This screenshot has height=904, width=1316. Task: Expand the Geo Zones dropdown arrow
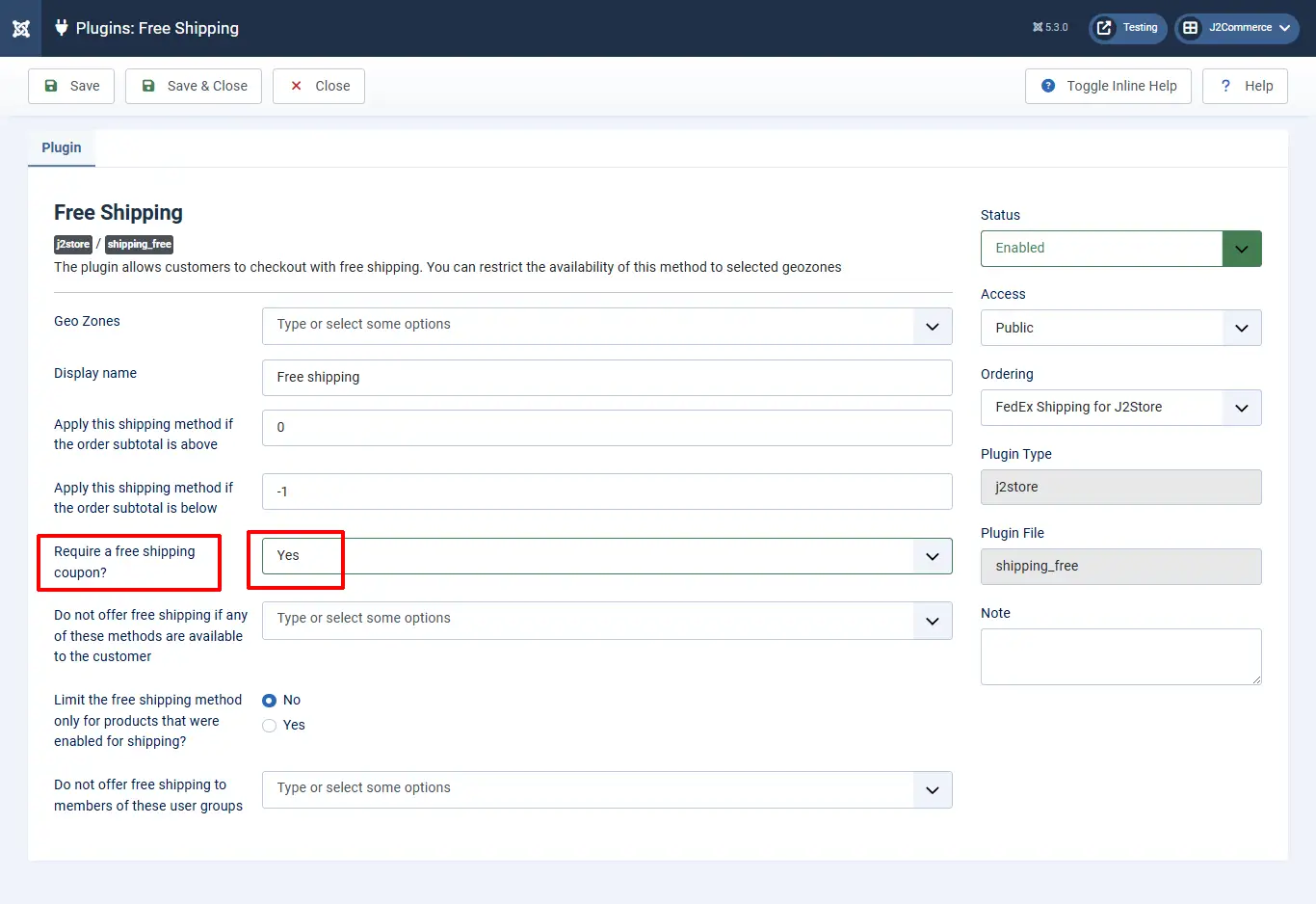[x=932, y=326]
